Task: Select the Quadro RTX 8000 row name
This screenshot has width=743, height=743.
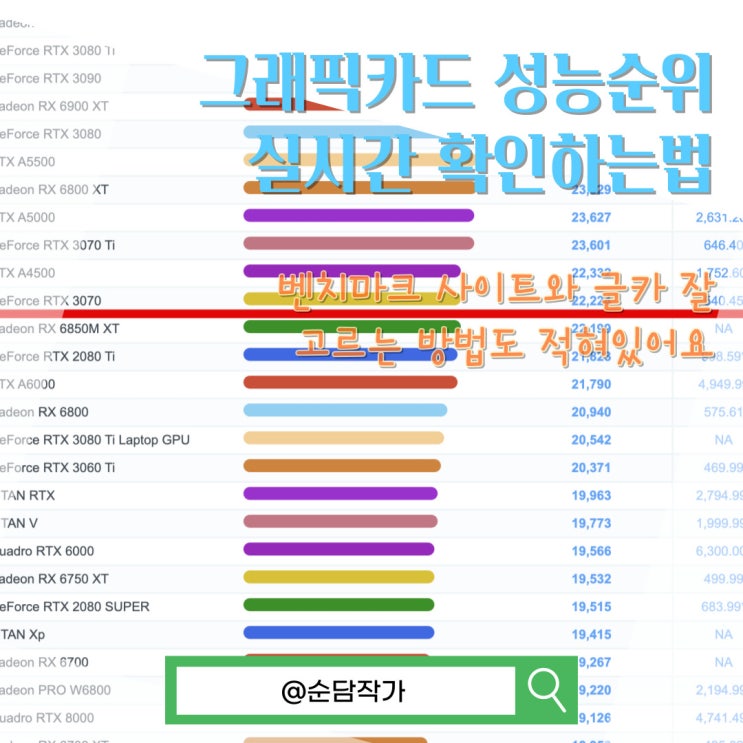Action: coord(47,718)
